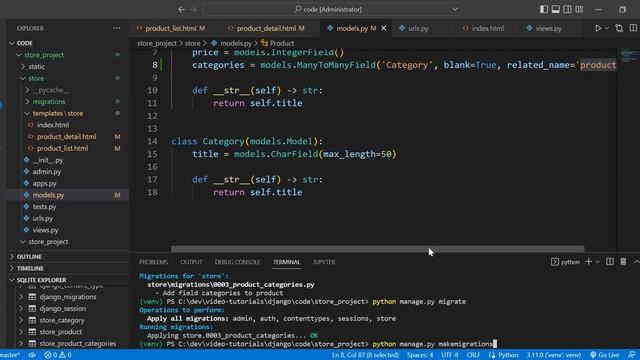
Task: Open customize layout icon
Action: (579, 9)
